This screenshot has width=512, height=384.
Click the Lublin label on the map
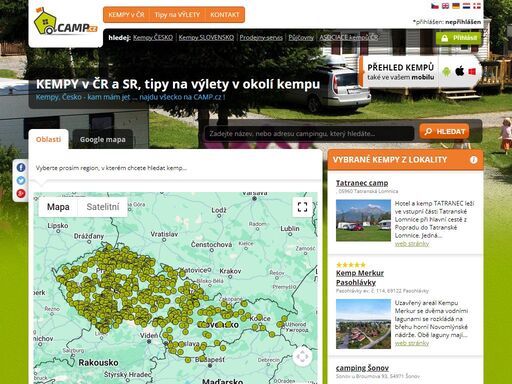pyautogui.click(x=290, y=229)
